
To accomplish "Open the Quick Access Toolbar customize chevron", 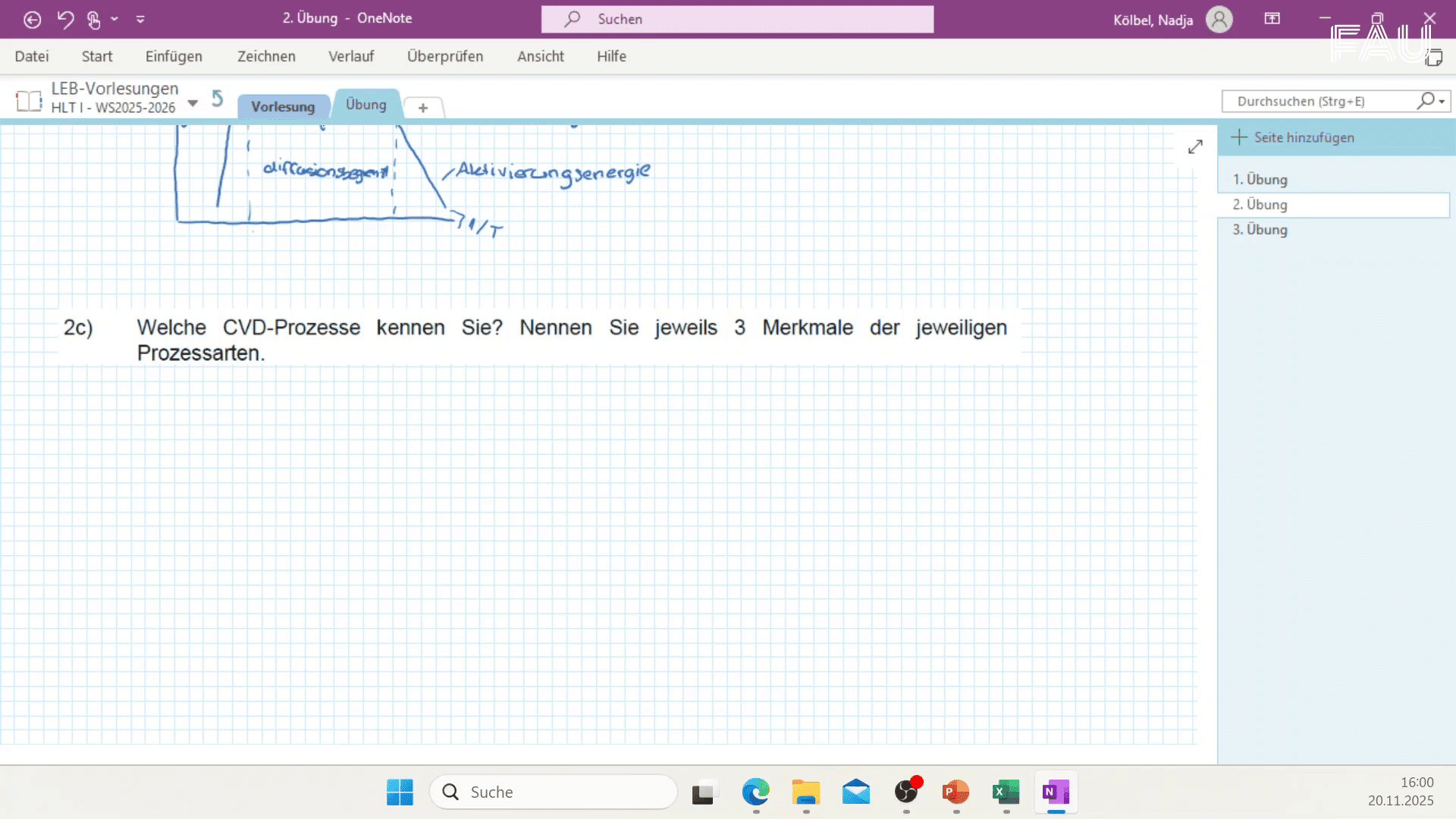I will pos(140,19).
